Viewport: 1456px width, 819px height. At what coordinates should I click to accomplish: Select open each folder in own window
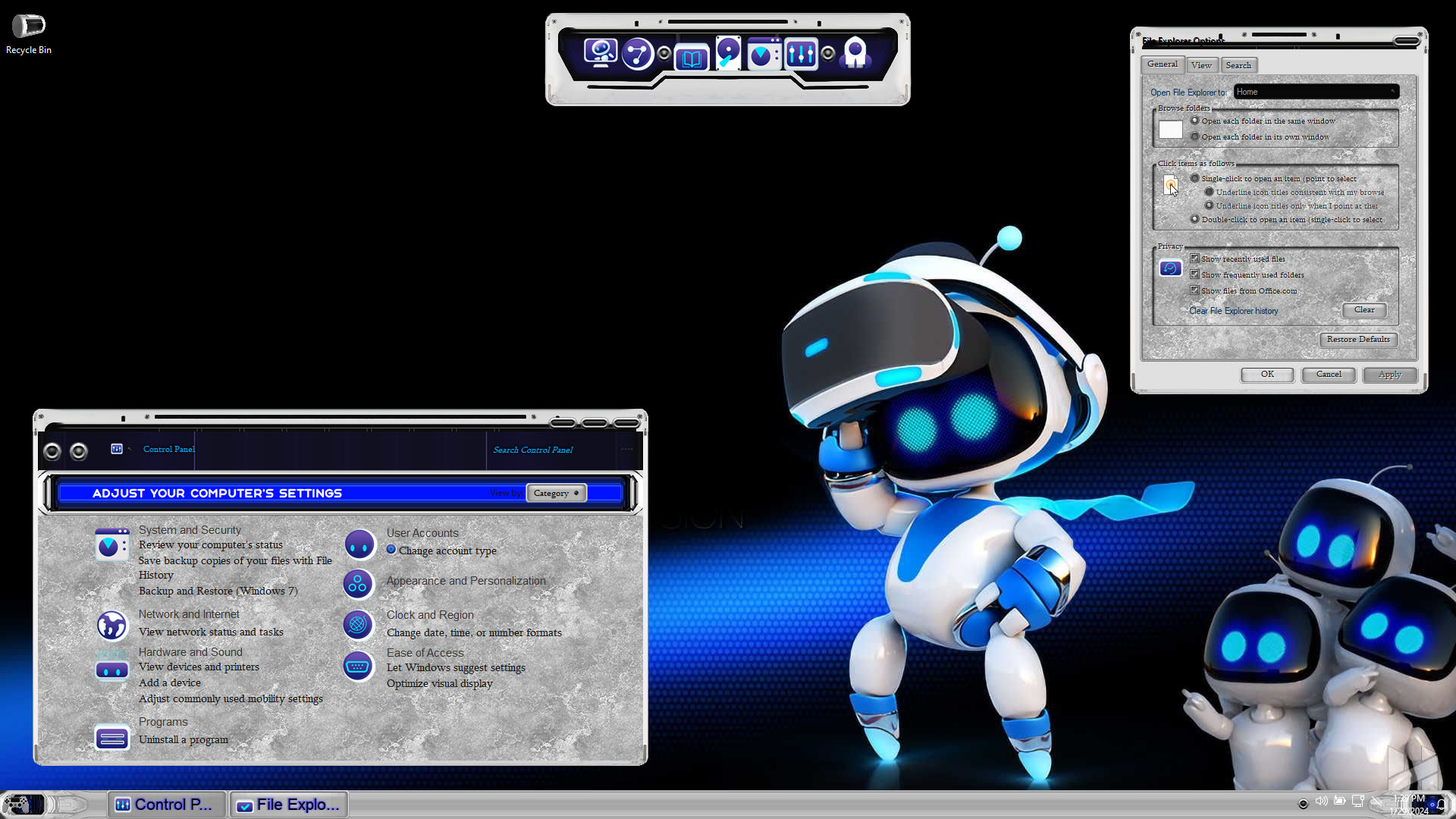tap(1194, 136)
